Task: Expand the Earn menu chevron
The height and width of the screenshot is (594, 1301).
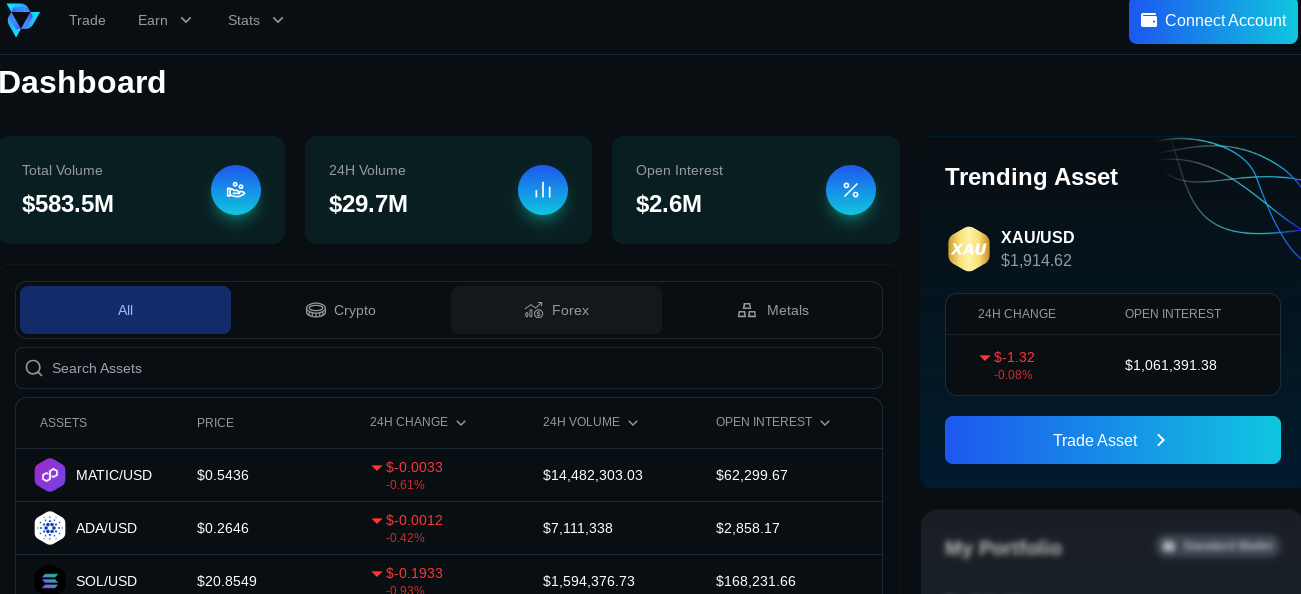Action: (186, 20)
